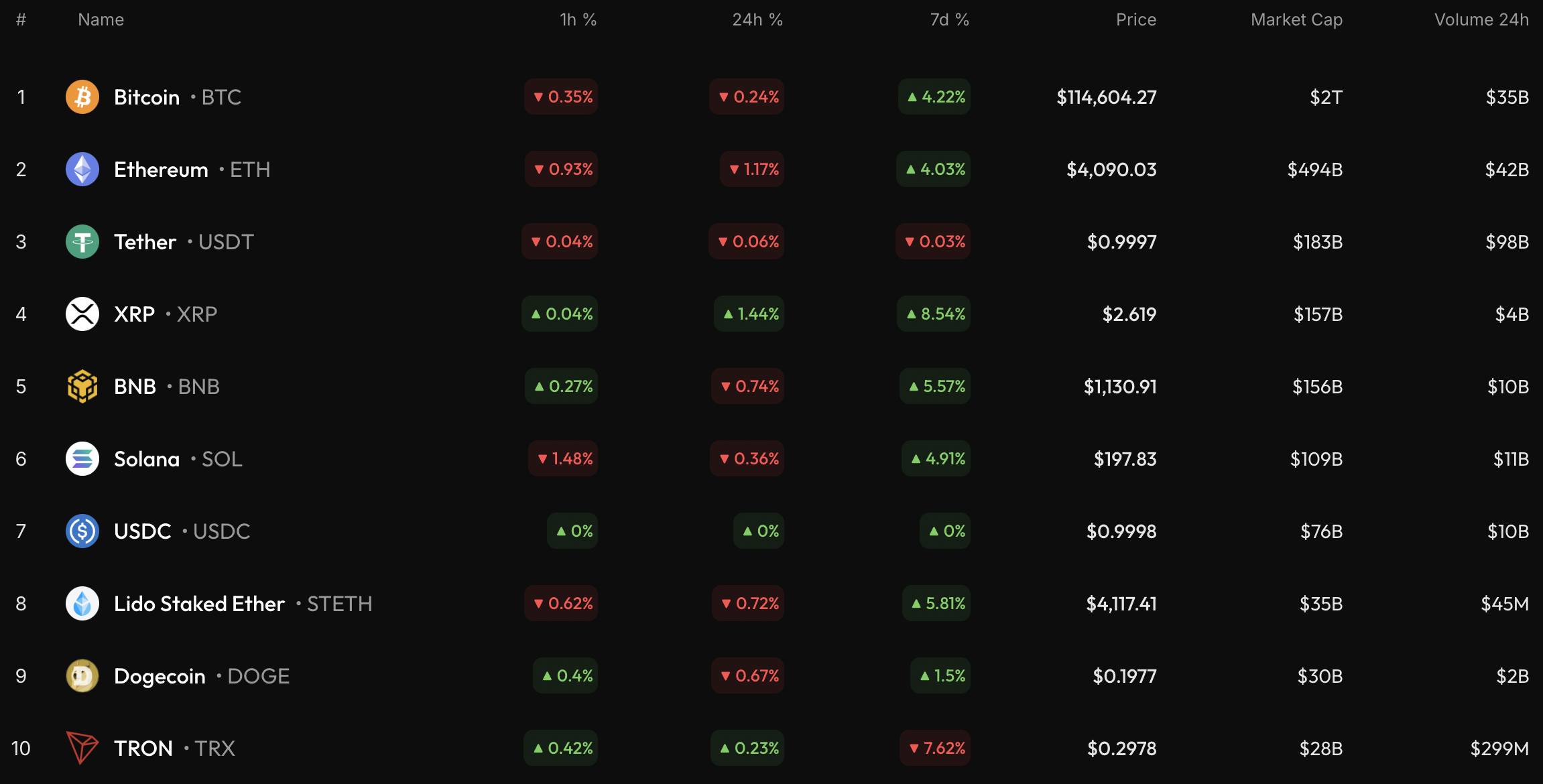The image size is (1543, 784).
Task: Click TRON's 7d change badge 7.62%
Action: (936, 748)
